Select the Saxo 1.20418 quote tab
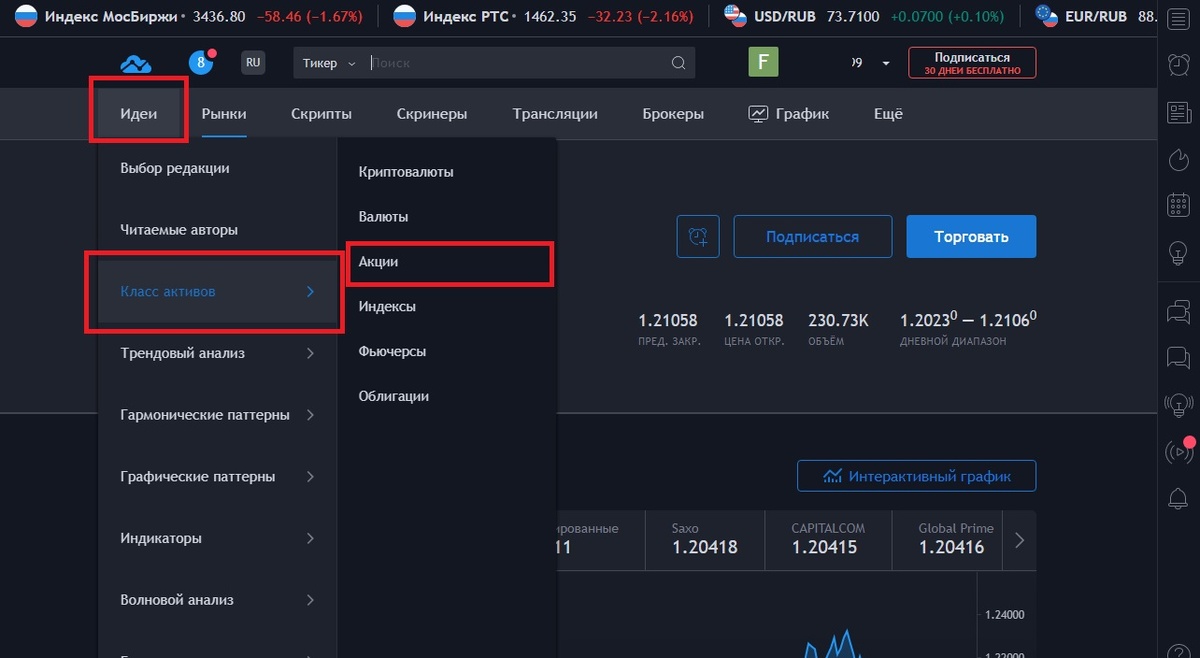This screenshot has width=1200, height=658. click(x=705, y=540)
